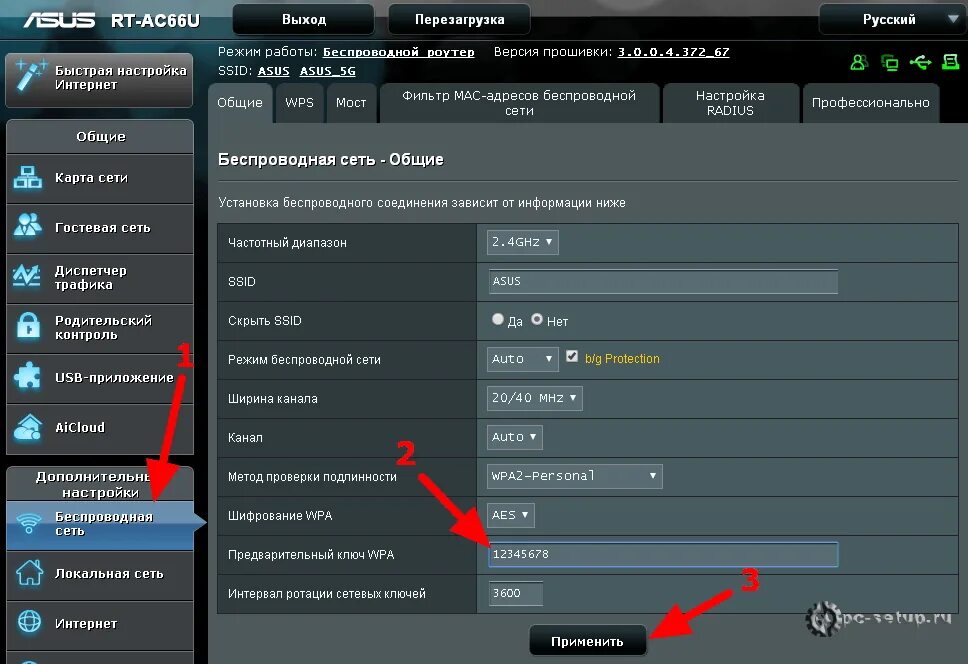Click the LAN house icon

[x=29, y=573]
